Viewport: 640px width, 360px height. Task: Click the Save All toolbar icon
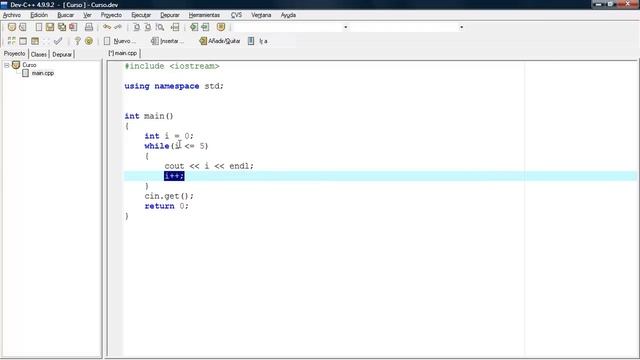62,27
